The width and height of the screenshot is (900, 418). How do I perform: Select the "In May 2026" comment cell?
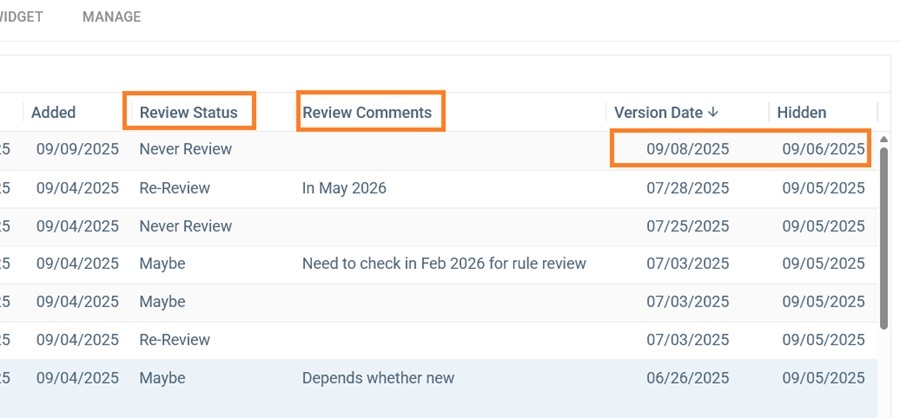(x=344, y=188)
